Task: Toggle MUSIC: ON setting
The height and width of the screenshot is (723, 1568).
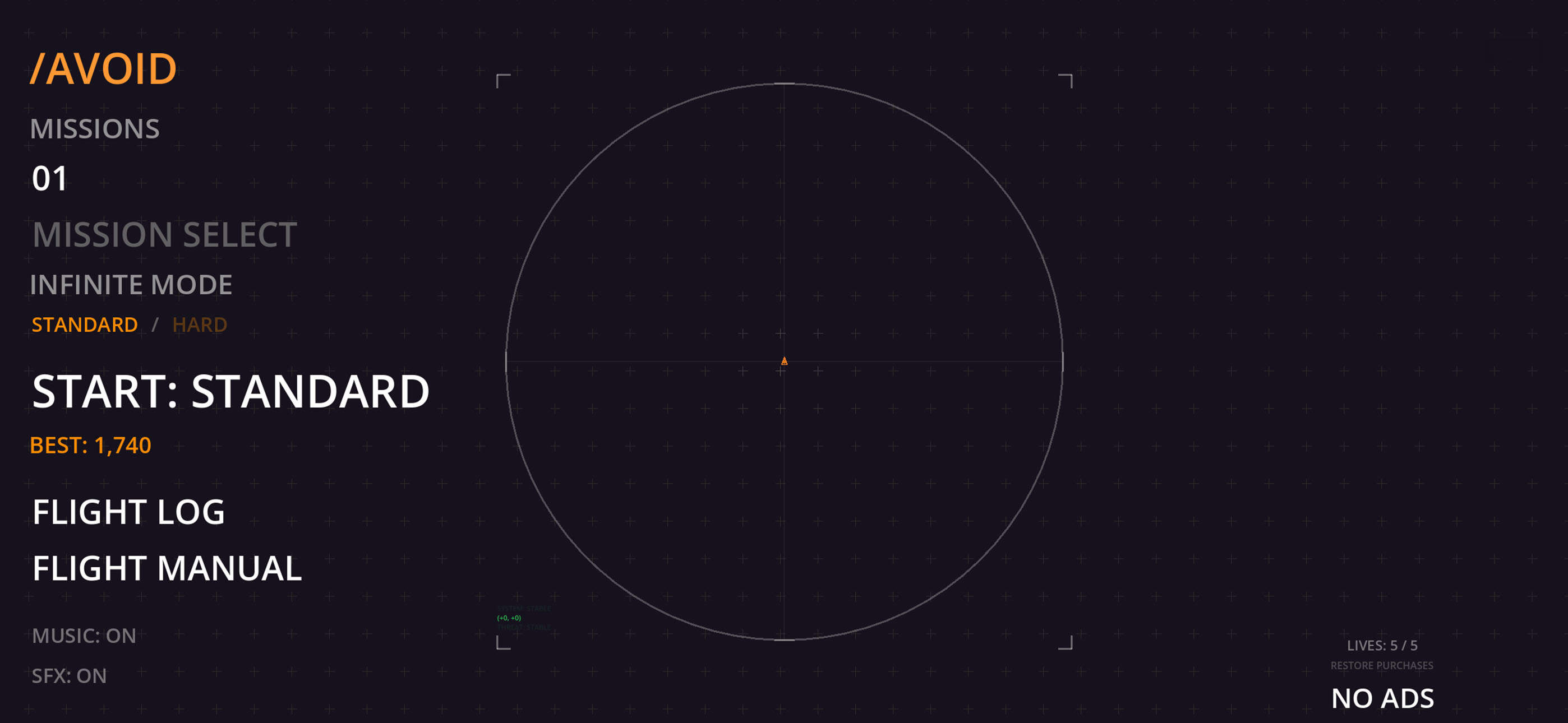Action: pos(84,636)
